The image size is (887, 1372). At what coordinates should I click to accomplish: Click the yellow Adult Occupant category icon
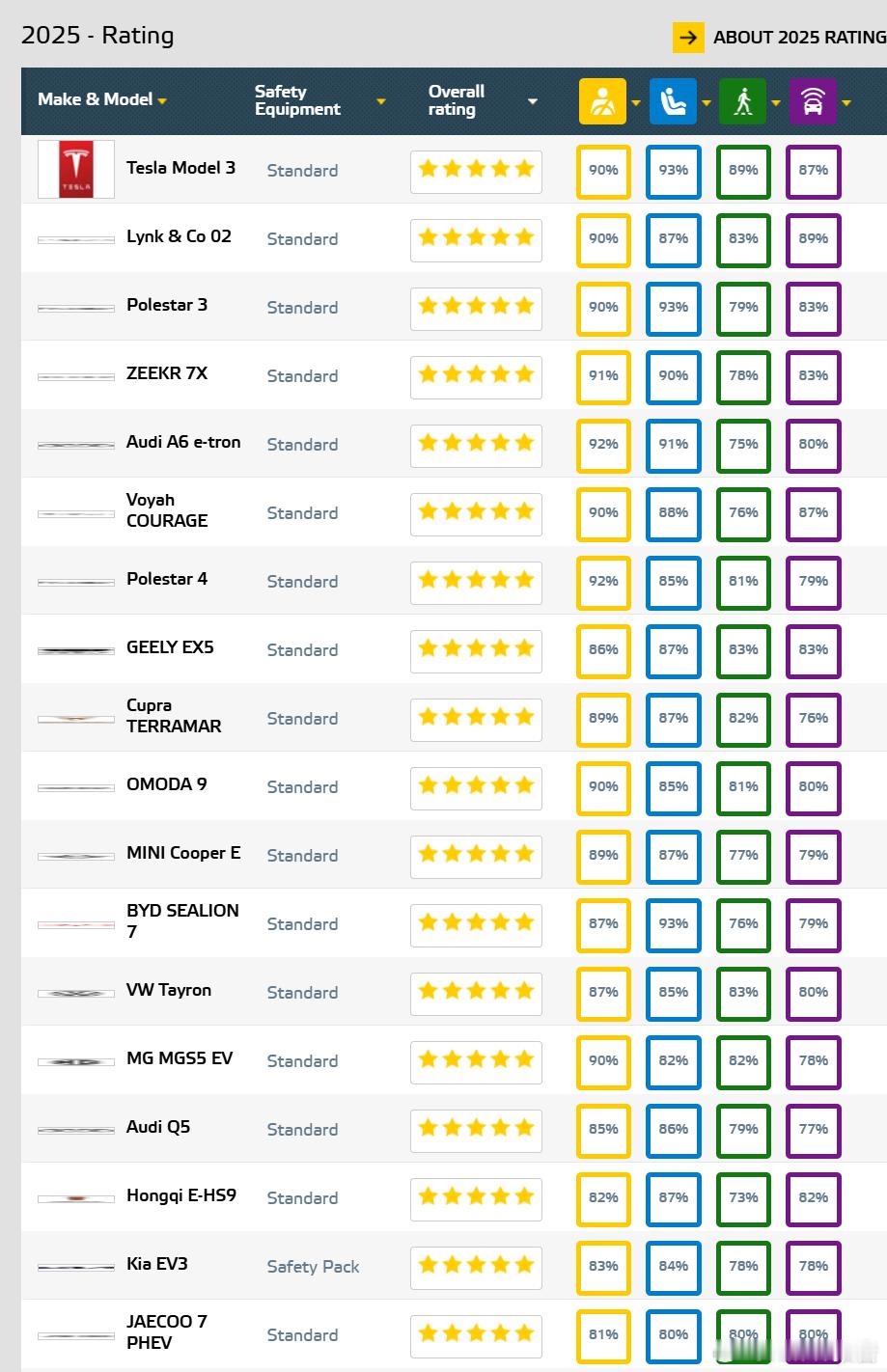coord(602,101)
